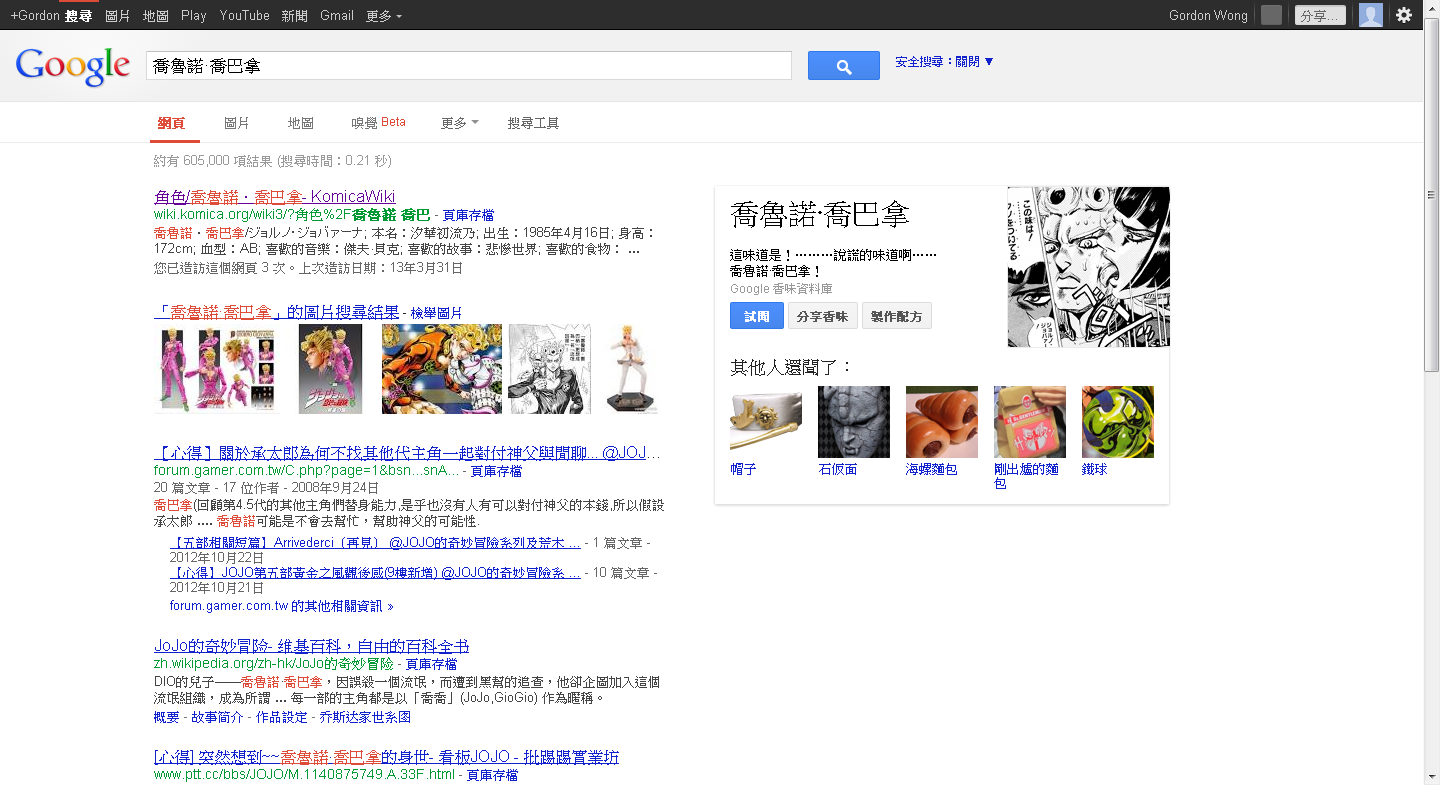Click the 製作配方 make recipe button
The height and width of the screenshot is (785, 1440).
pos(897,316)
